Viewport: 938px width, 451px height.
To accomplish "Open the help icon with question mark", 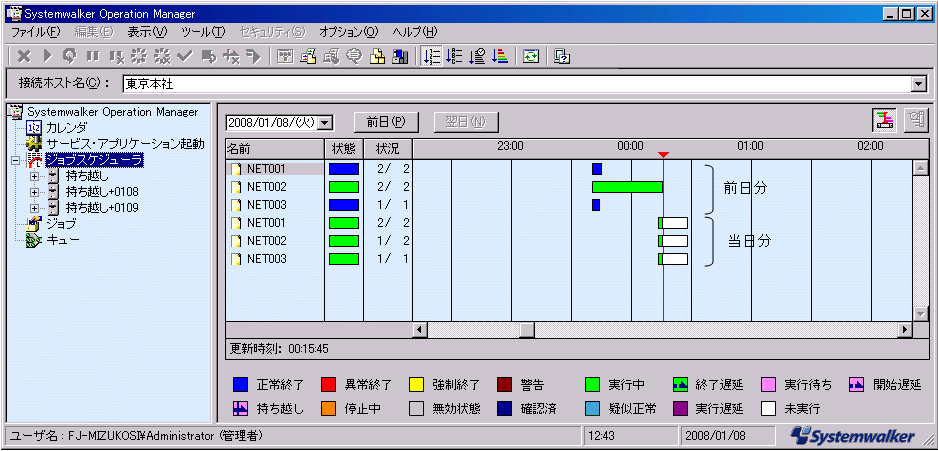I will pos(562,56).
